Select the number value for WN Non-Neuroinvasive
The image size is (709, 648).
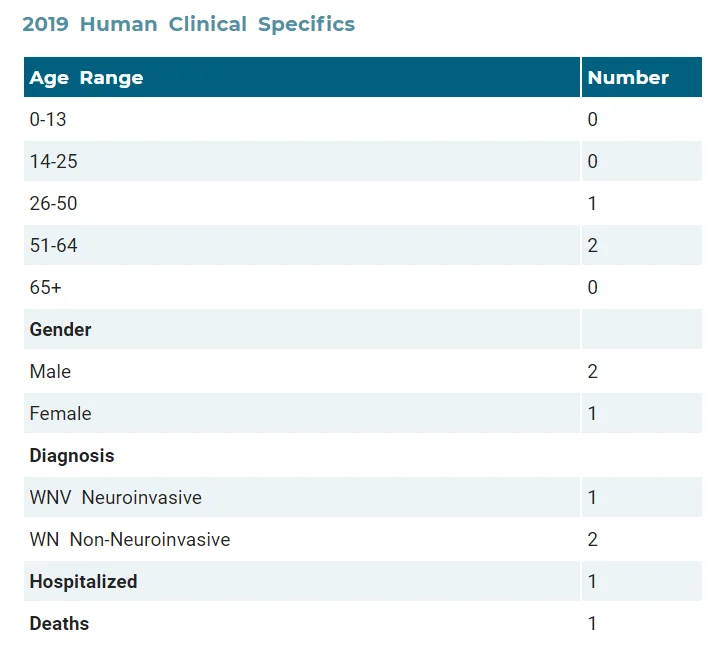592,539
